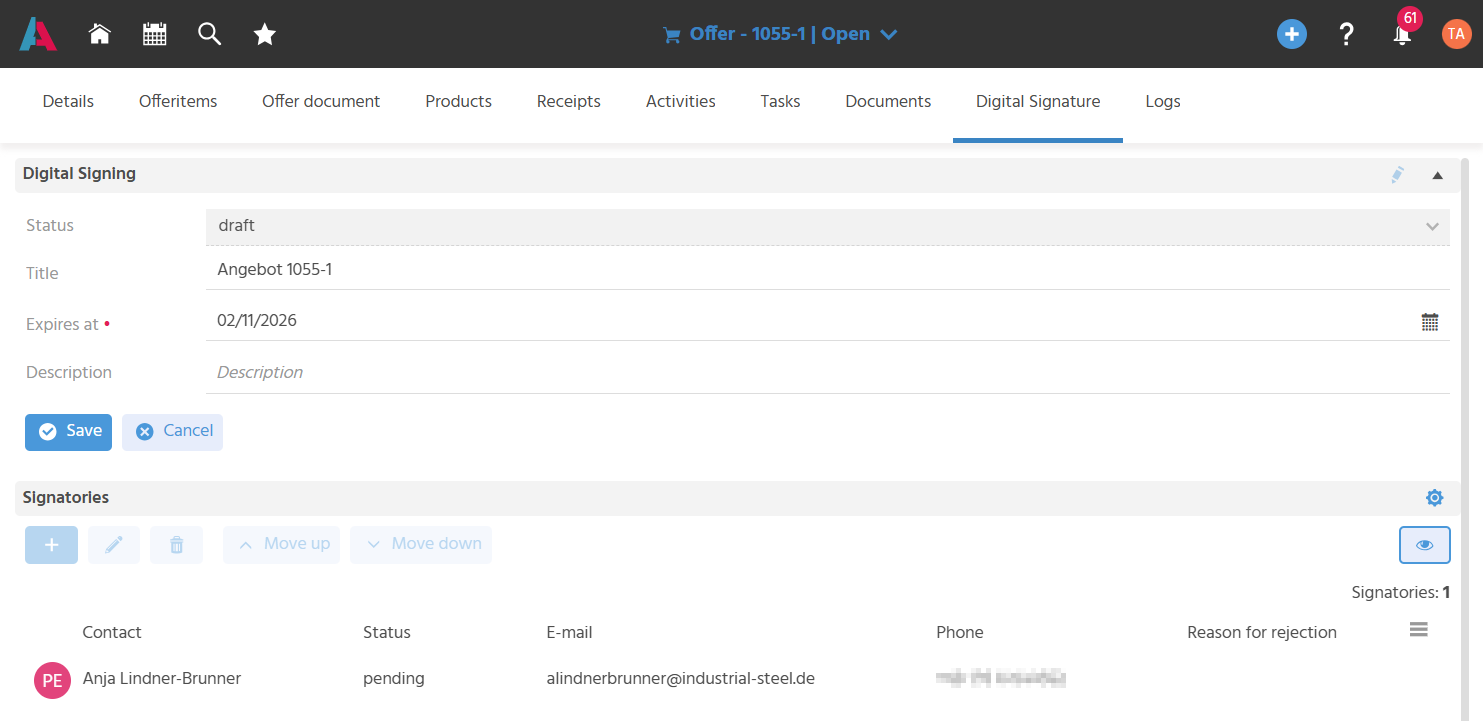Click the PE avatar of Anja Lindner-Brunner
The image size is (1483, 721).
[x=52, y=680]
